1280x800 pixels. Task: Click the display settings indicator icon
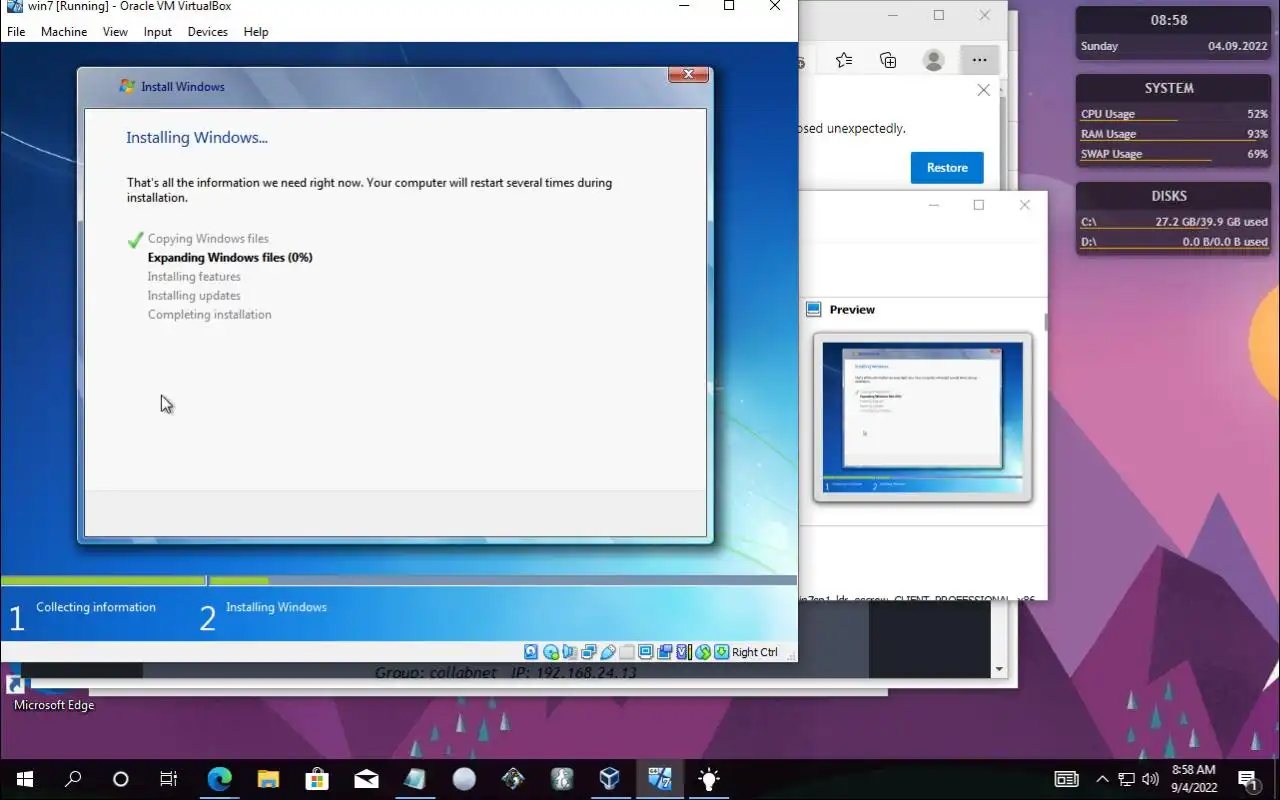(646, 652)
